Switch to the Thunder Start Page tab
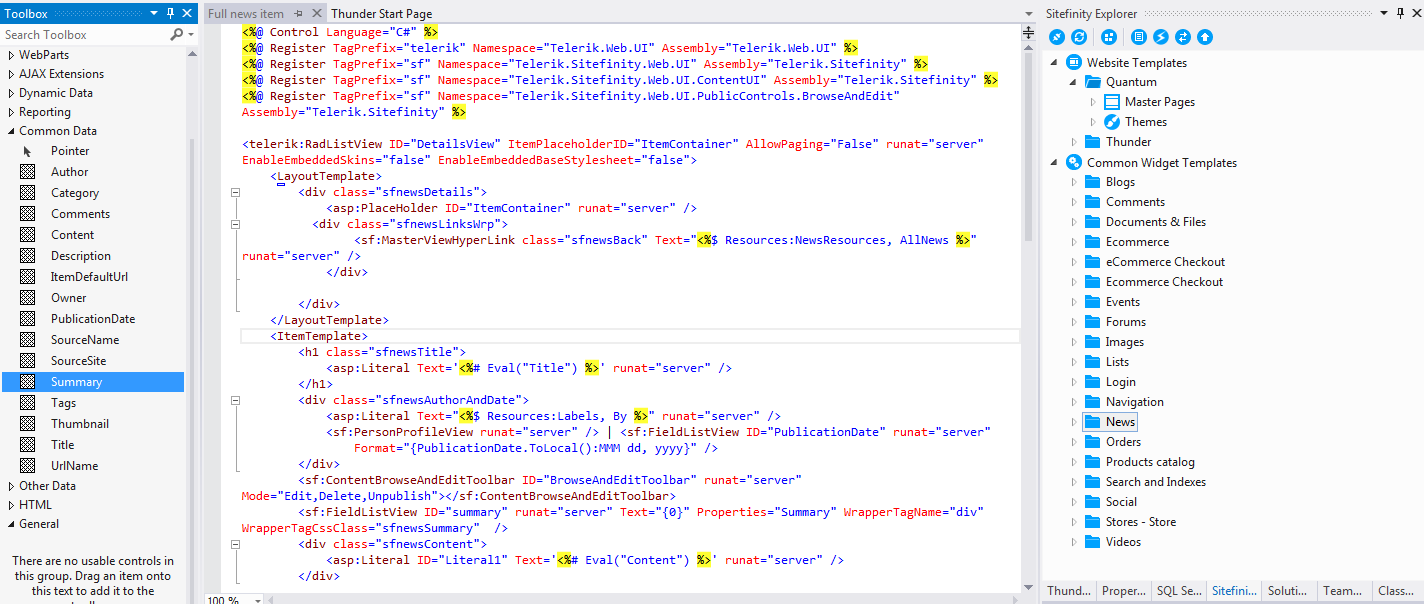 pos(381,14)
